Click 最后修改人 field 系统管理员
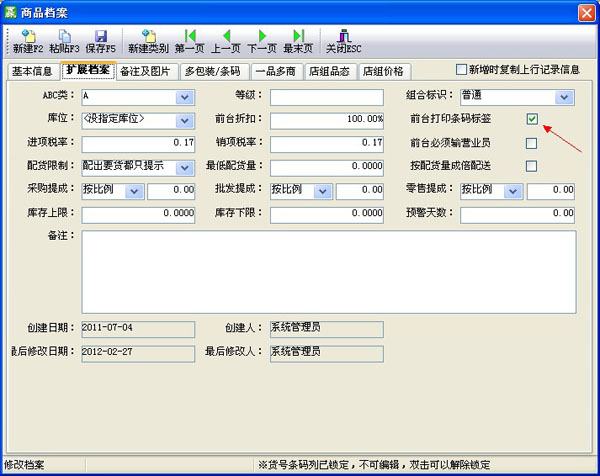Screen dimensions: 600x476 click(327, 354)
